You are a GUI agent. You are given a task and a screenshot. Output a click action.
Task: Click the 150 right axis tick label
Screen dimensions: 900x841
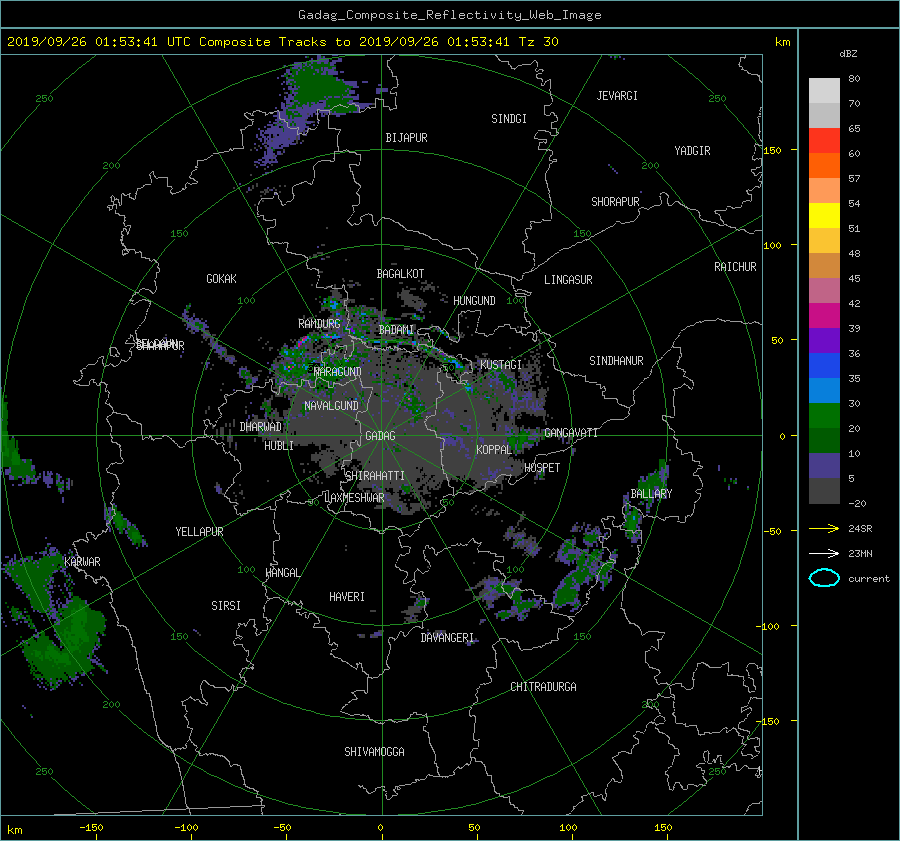(773, 150)
